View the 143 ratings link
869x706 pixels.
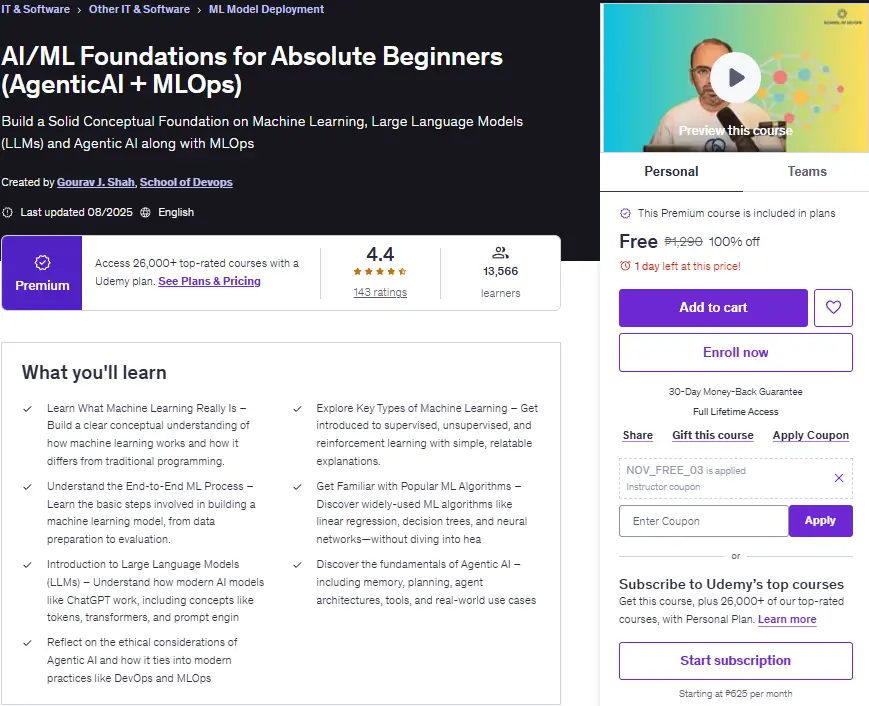380,292
